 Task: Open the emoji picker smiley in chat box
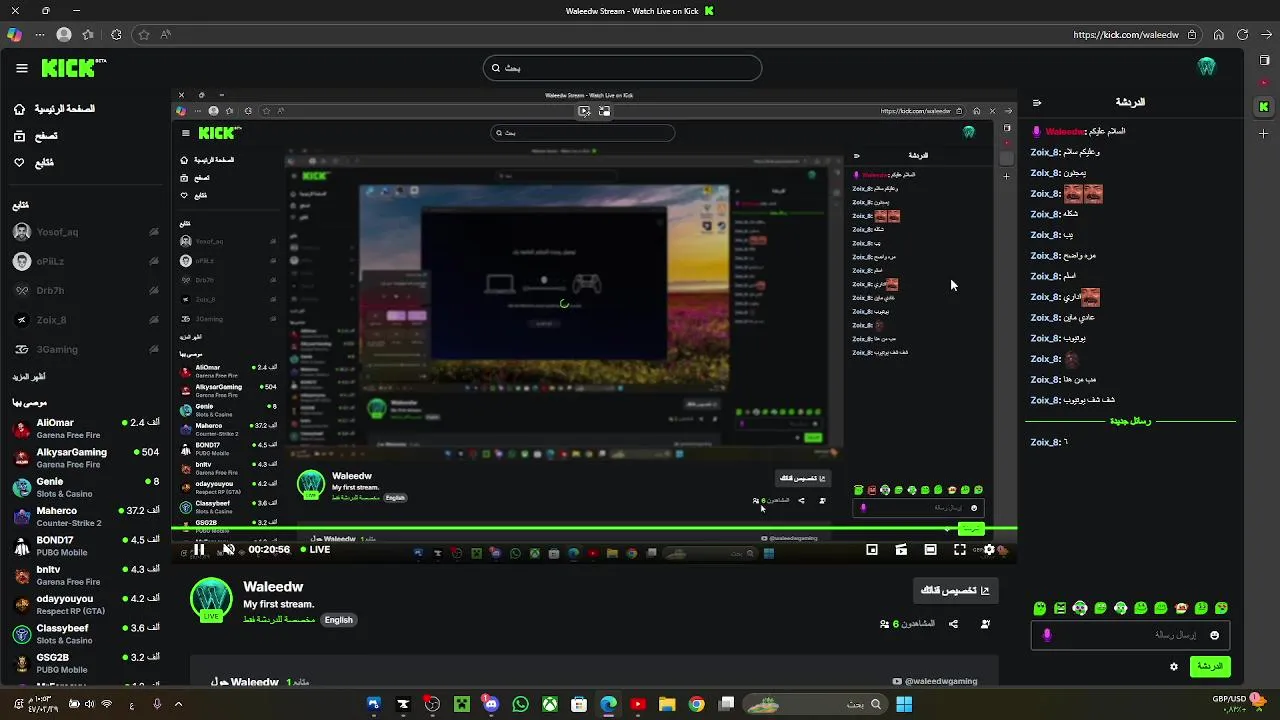tap(1215, 635)
